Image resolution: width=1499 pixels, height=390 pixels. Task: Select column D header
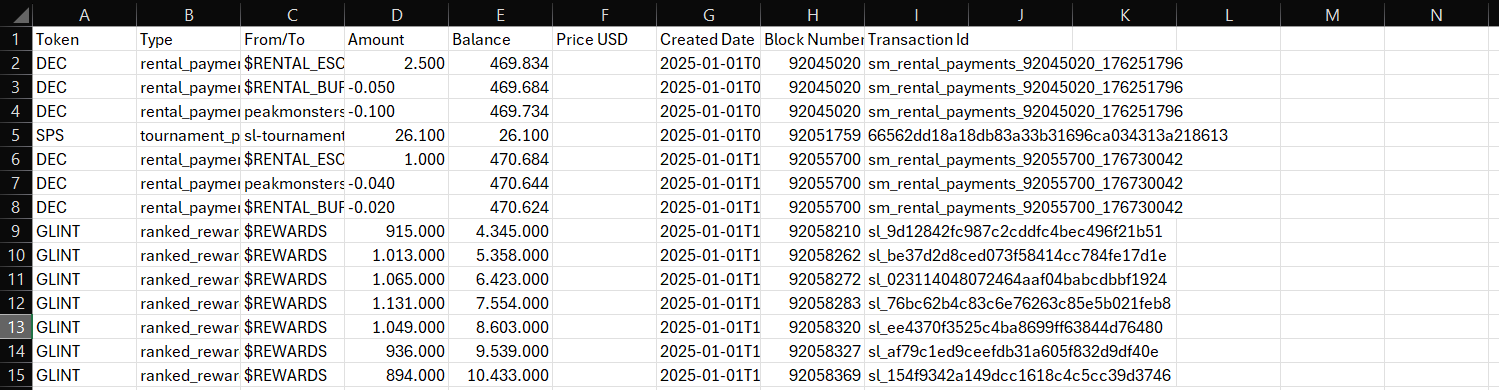coord(396,15)
